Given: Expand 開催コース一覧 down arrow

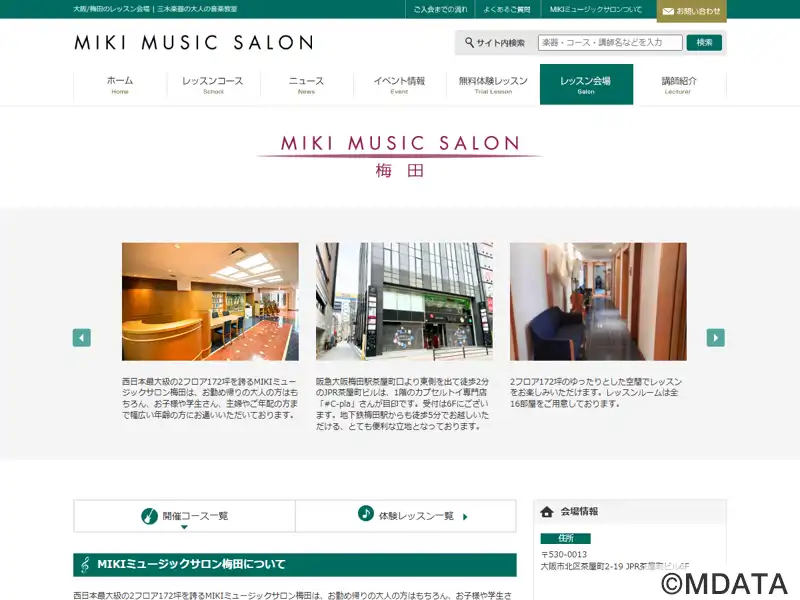Looking at the screenshot, I should (184, 527).
